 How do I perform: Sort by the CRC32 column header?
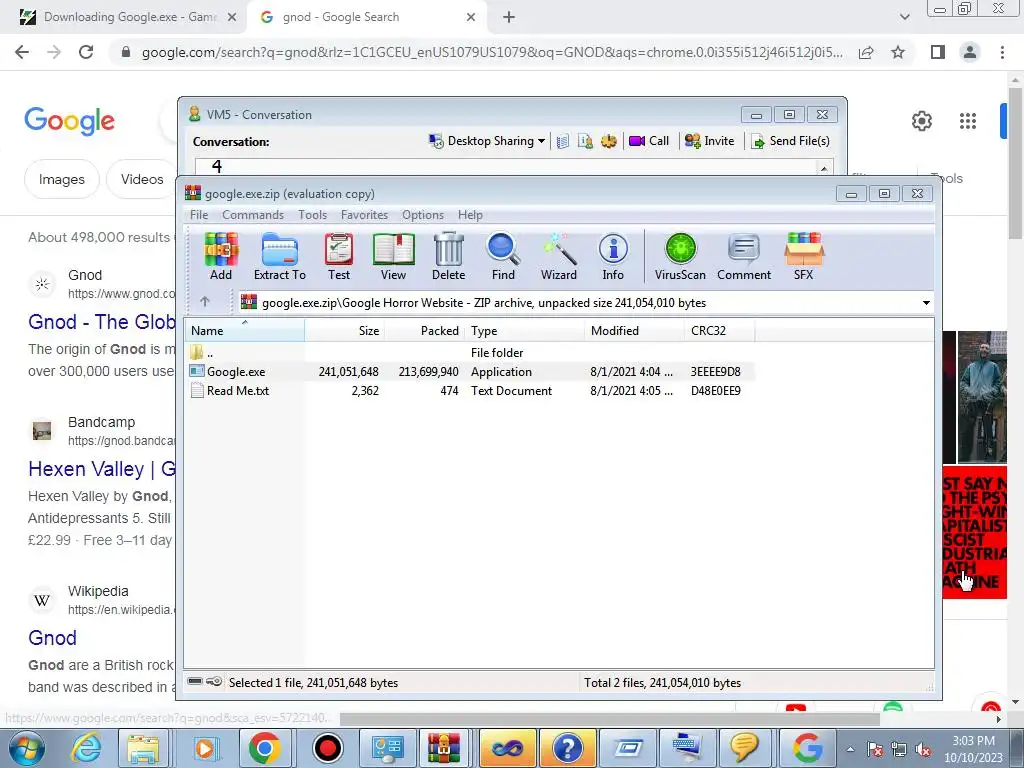pyautogui.click(x=719, y=330)
